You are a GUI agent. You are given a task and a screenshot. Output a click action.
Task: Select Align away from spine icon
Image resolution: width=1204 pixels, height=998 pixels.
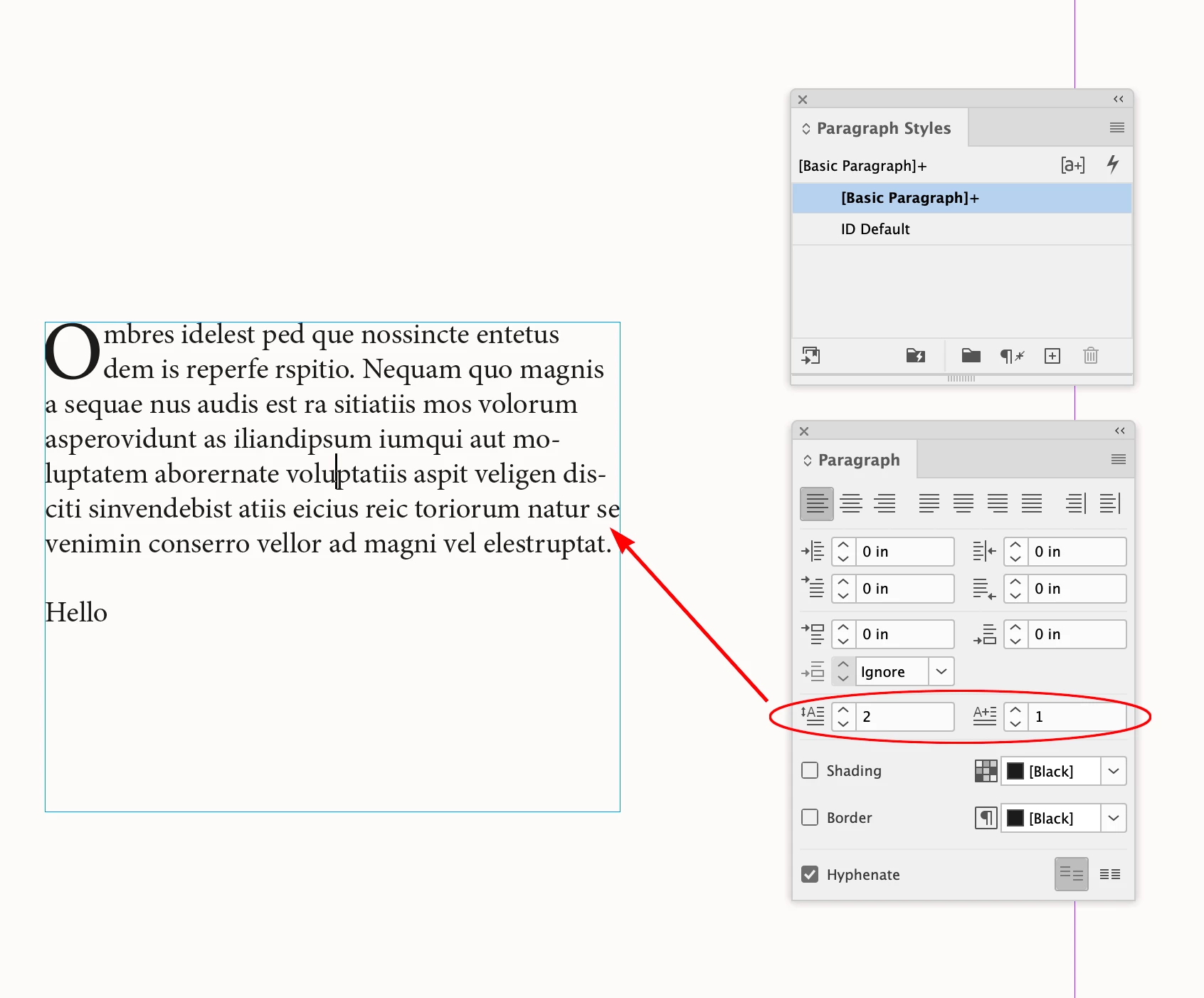[1110, 504]
